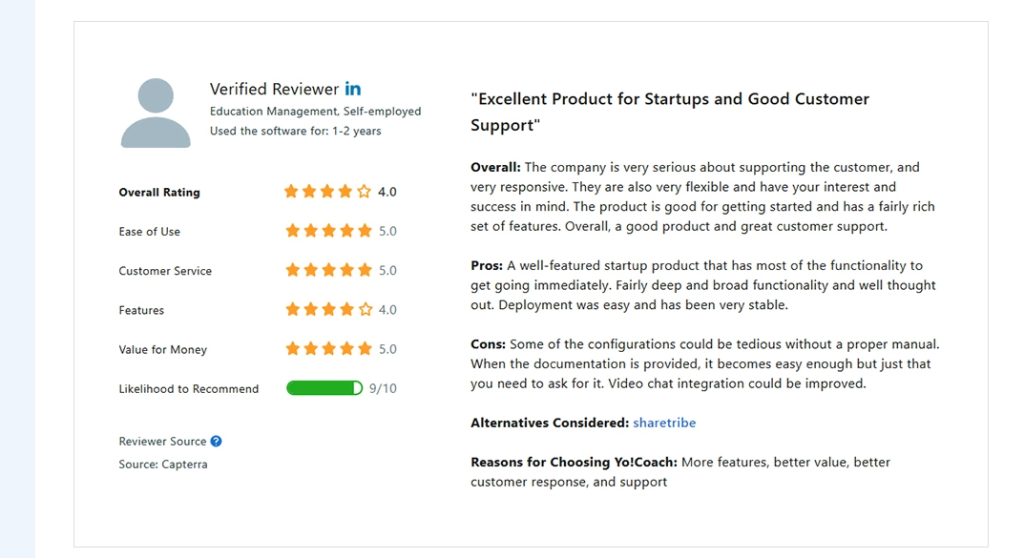Click the Verified Reviewer name
The image size is (1024, 558).
(x=274, y=89)
